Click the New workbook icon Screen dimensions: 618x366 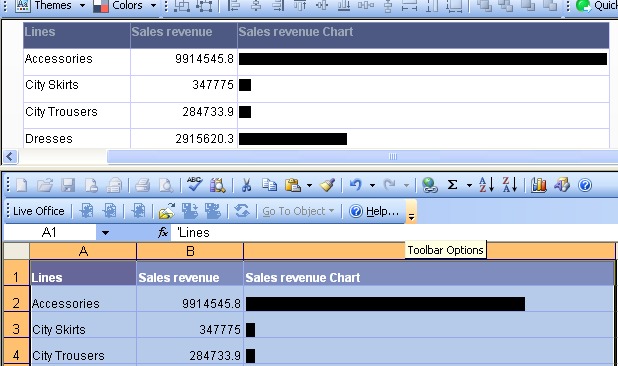click(22, 185)
